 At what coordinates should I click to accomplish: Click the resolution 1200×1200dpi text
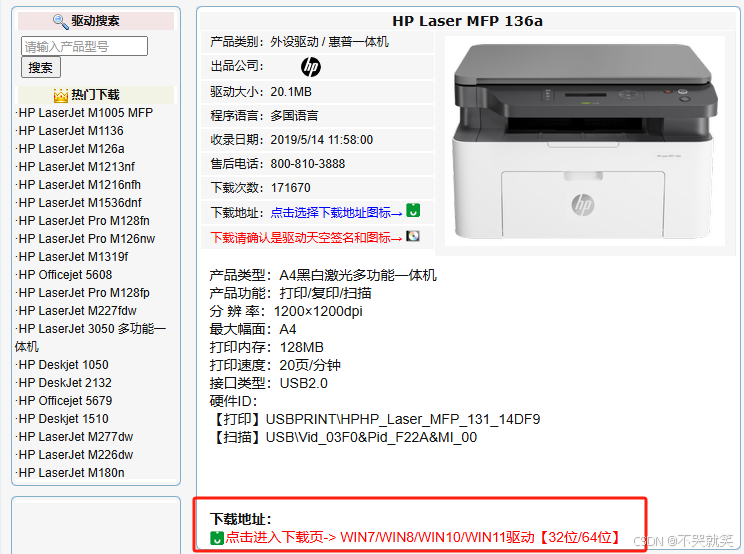[318, 312]
